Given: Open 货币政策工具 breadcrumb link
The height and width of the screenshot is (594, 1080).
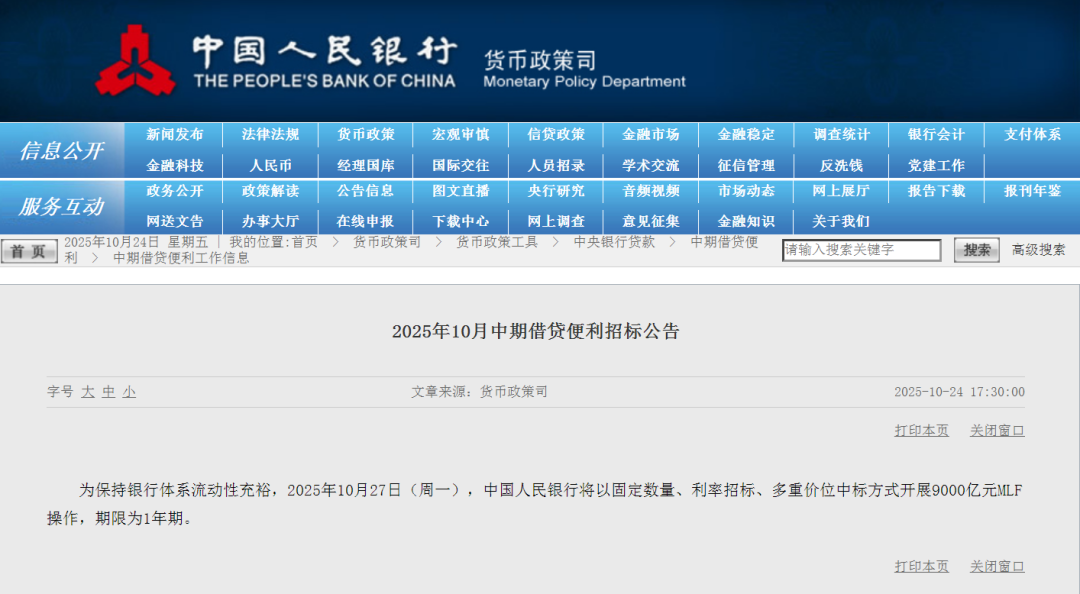Looking at the screenshot, I should (497, 242).
